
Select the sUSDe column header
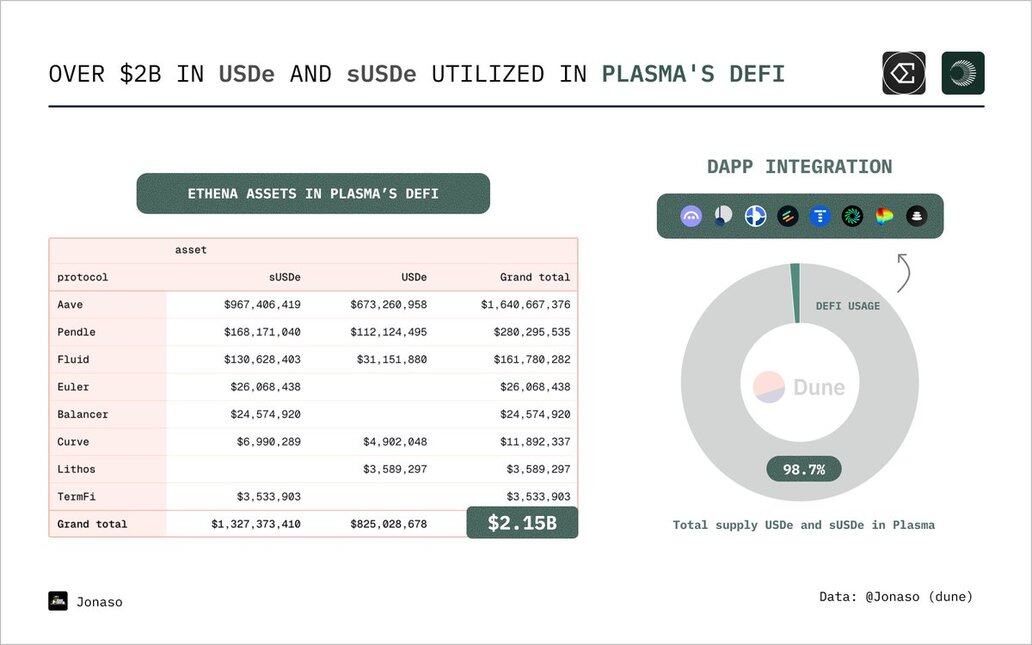(284, 277)
